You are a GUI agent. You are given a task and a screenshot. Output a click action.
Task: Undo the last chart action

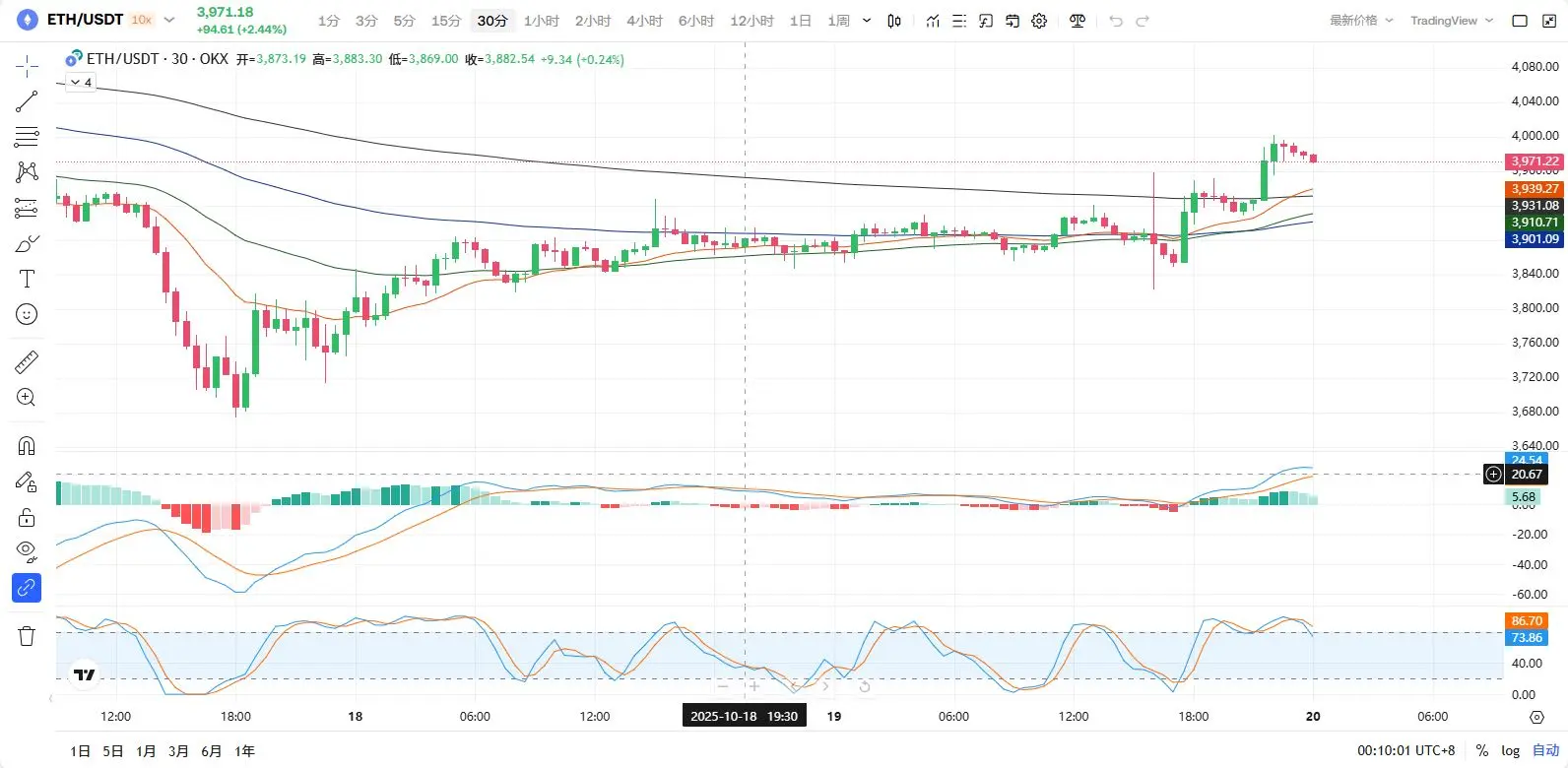(1116, 21)
